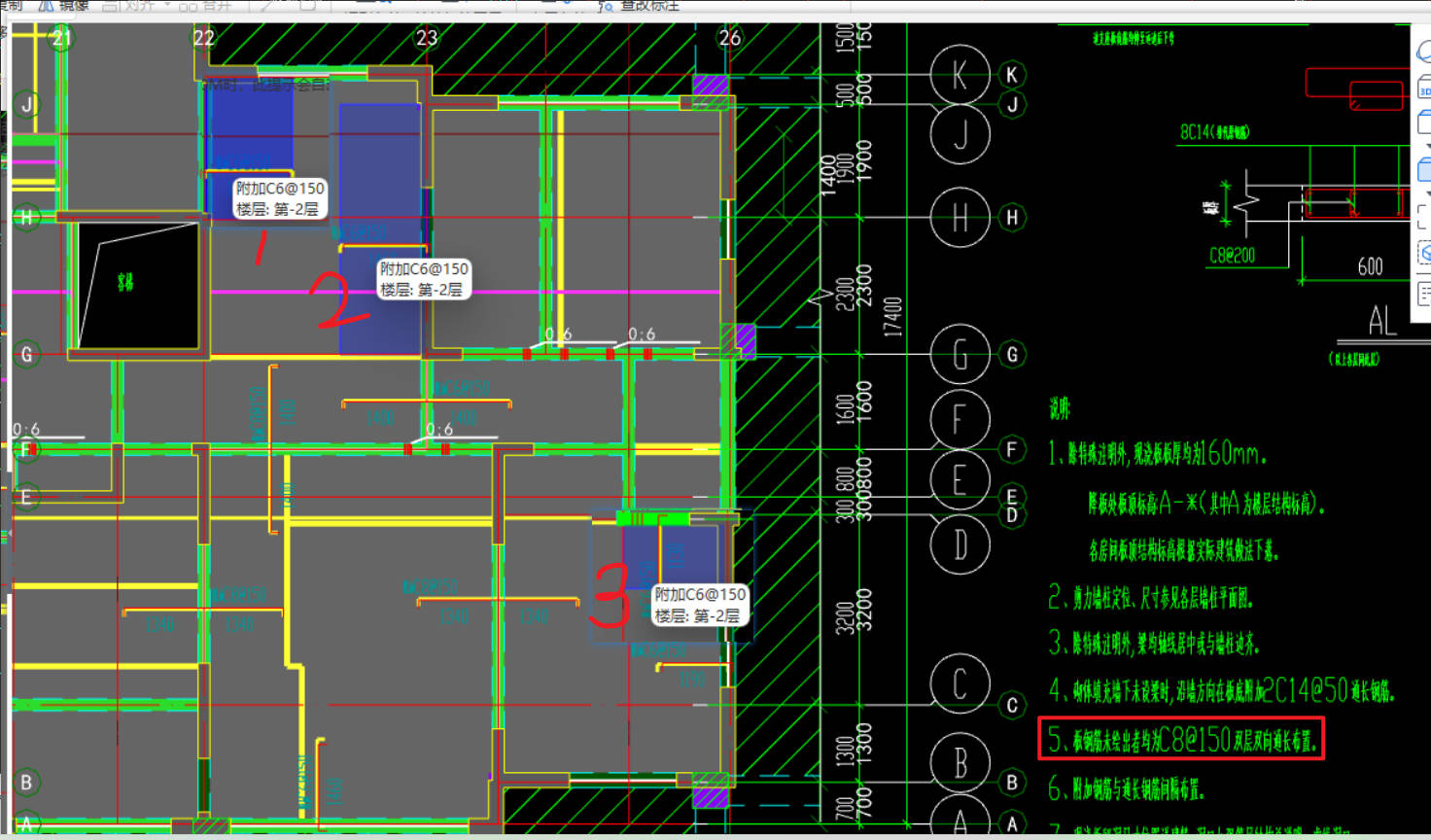Click 附加C6@150 tooltip near red number 2
The image size is (1431, 840).
coord(424,279)
